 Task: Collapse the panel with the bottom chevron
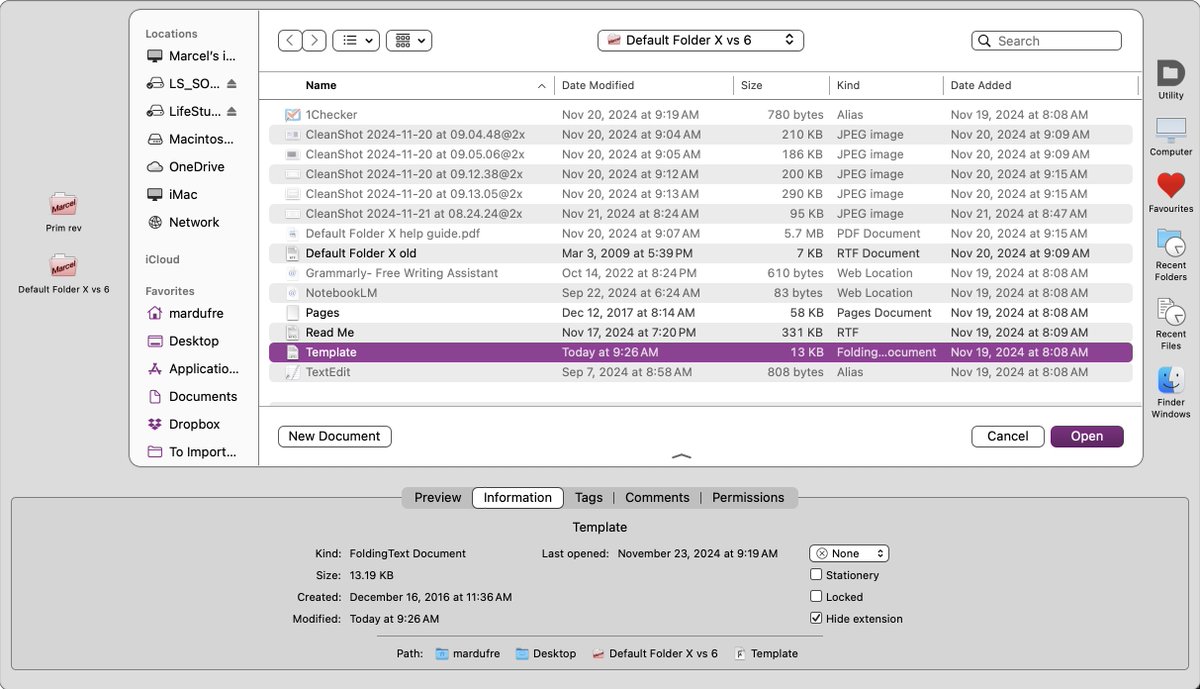[681, 456]
